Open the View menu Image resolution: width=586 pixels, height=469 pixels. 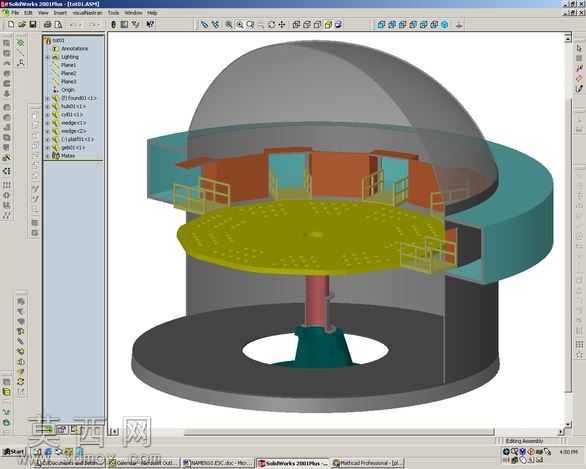pos(43,13)
